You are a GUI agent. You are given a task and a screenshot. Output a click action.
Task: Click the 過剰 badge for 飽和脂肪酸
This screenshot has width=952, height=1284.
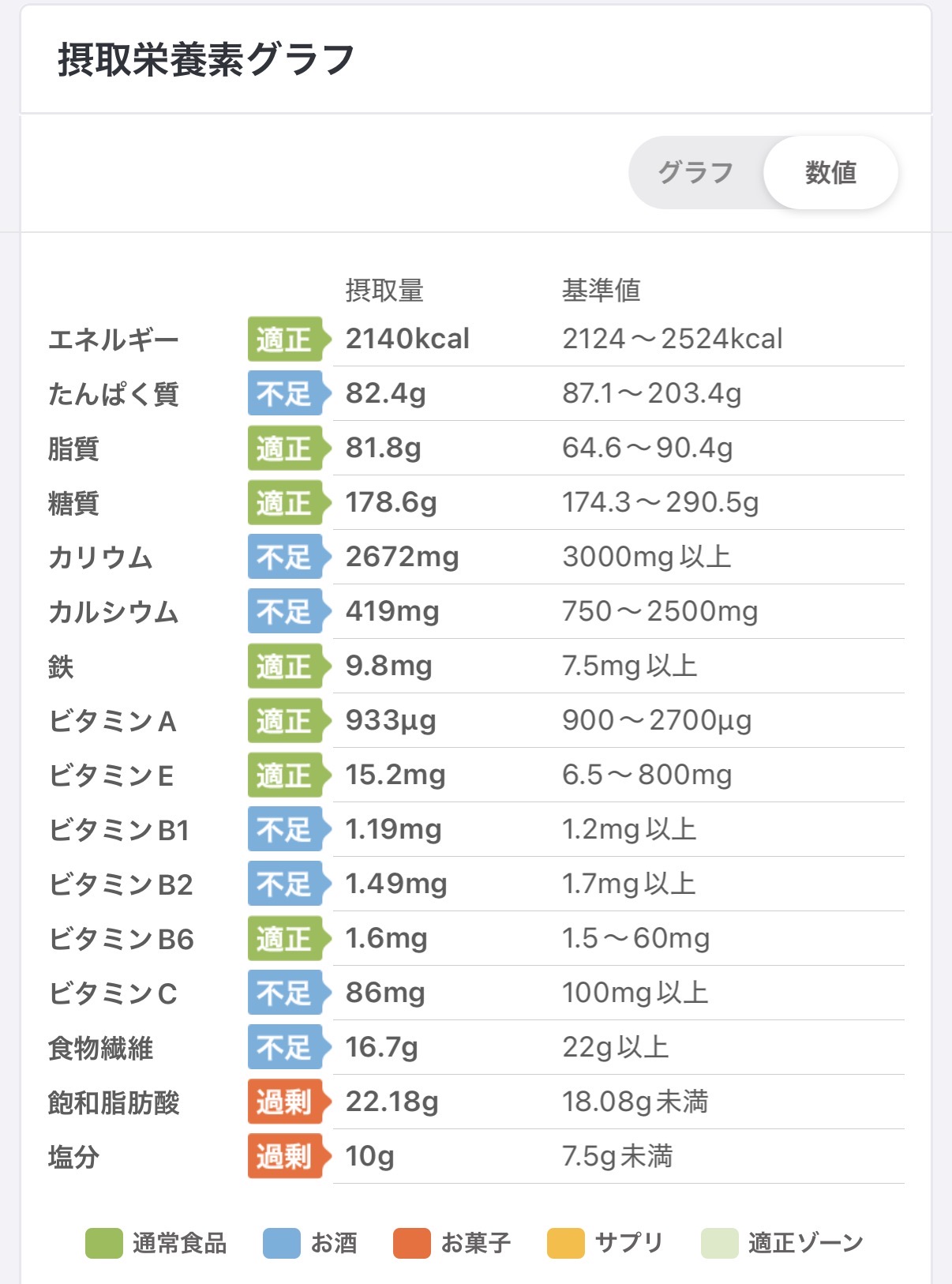tap(286, 1102)
